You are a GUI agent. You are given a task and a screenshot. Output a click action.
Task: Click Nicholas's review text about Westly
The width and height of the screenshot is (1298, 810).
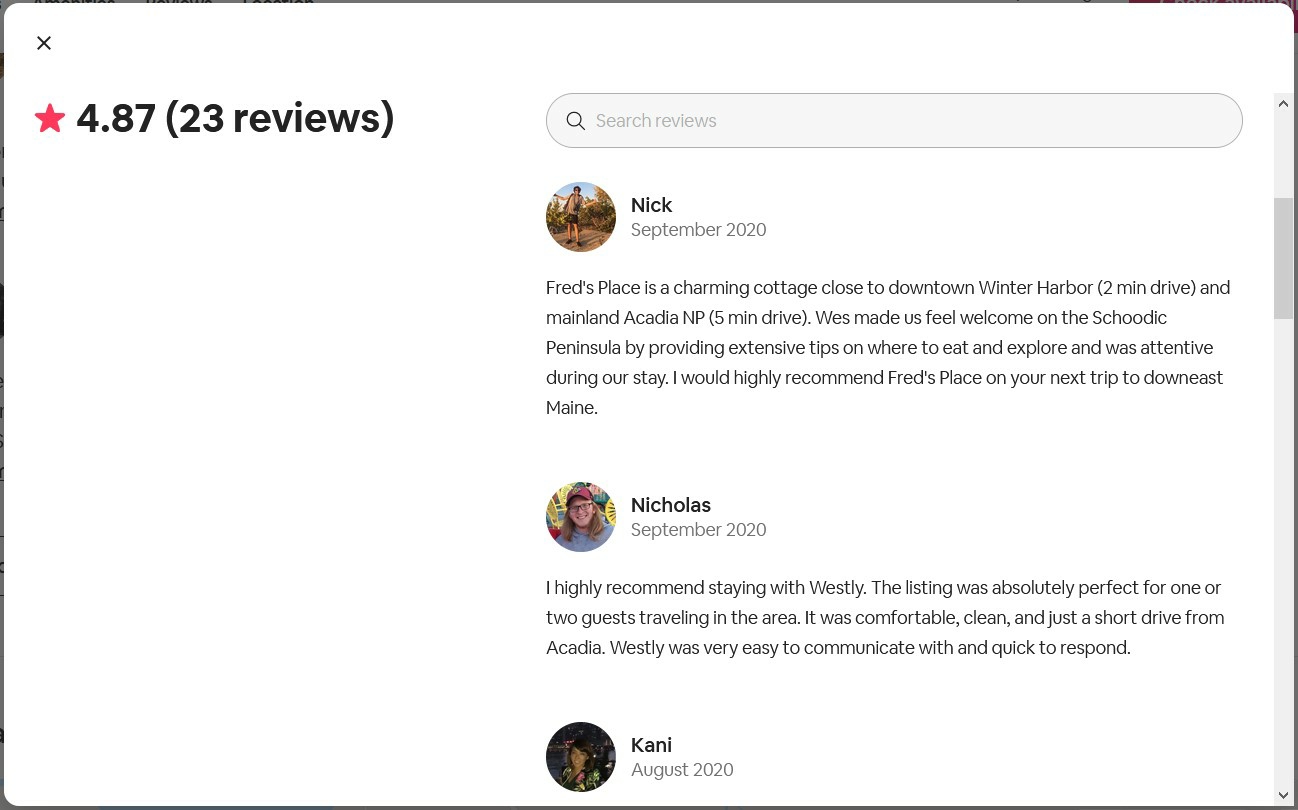885,617
